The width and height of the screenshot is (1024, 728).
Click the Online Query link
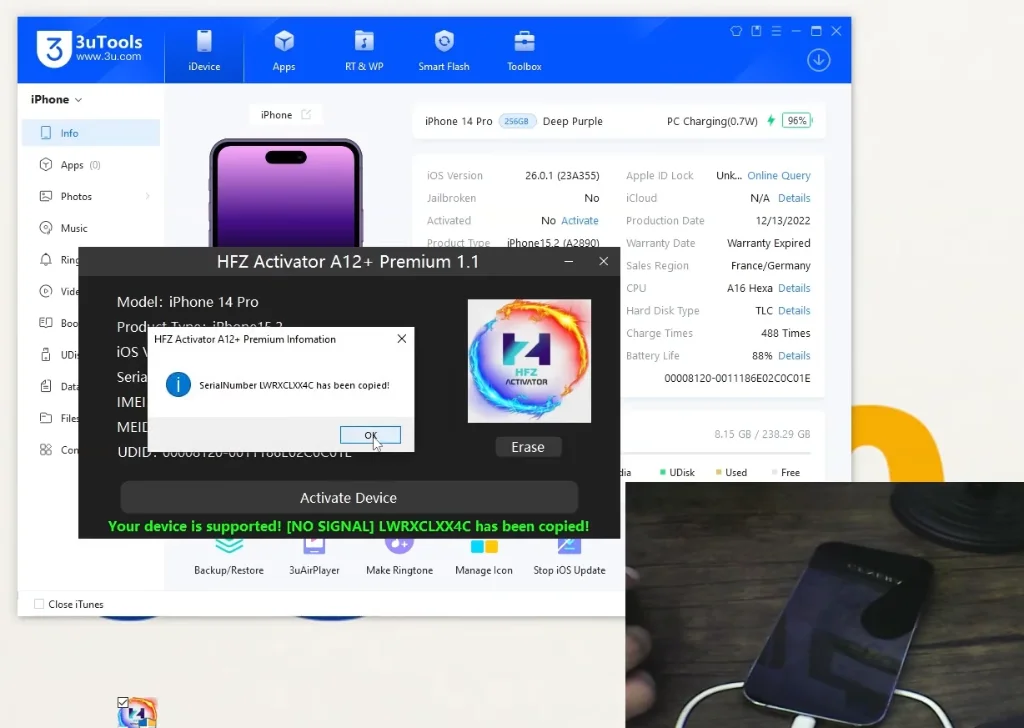point(778,175)
